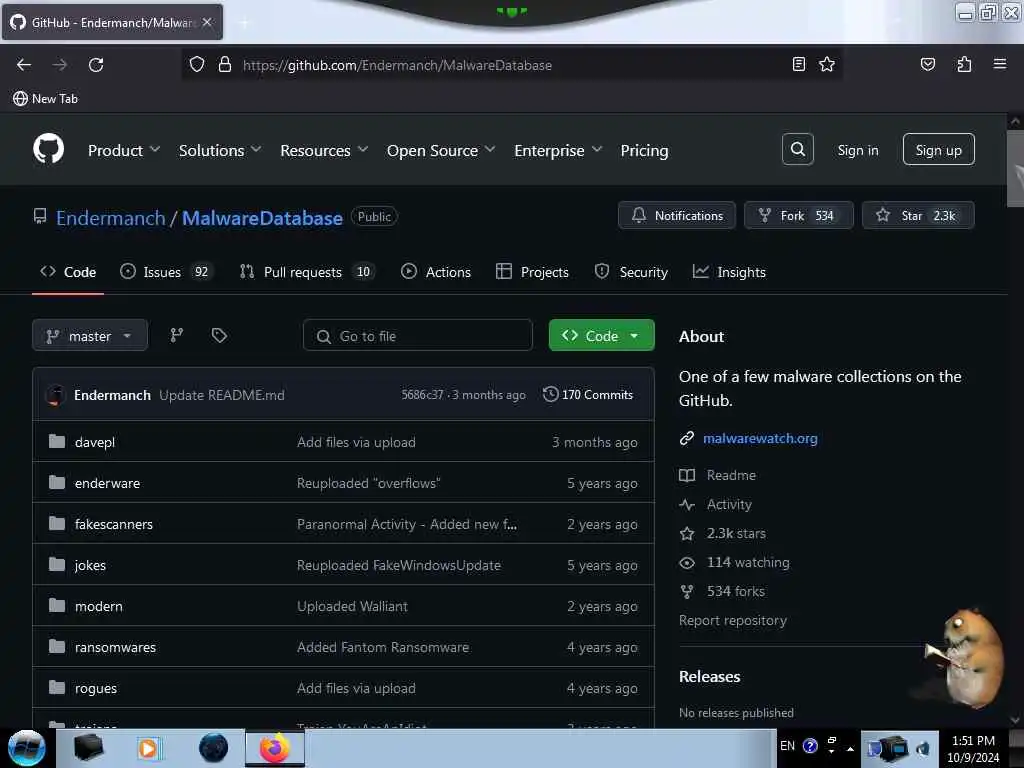View tags icon next to branches
Viewport: 1024px width, 768px height.
(219, 335)
